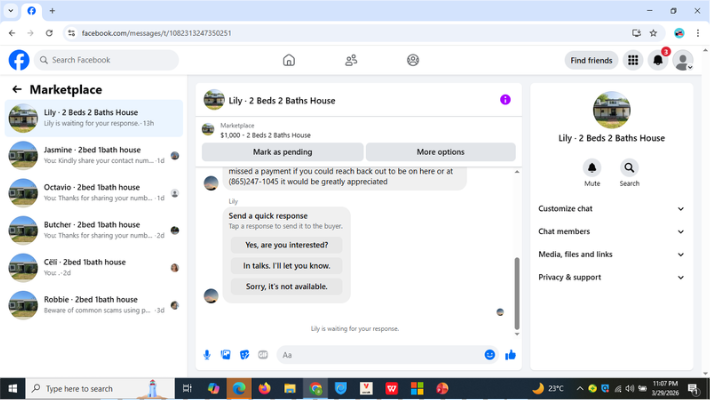
Task: Open File Explorer from the taskbar
Action: click(x=290, y=389)
